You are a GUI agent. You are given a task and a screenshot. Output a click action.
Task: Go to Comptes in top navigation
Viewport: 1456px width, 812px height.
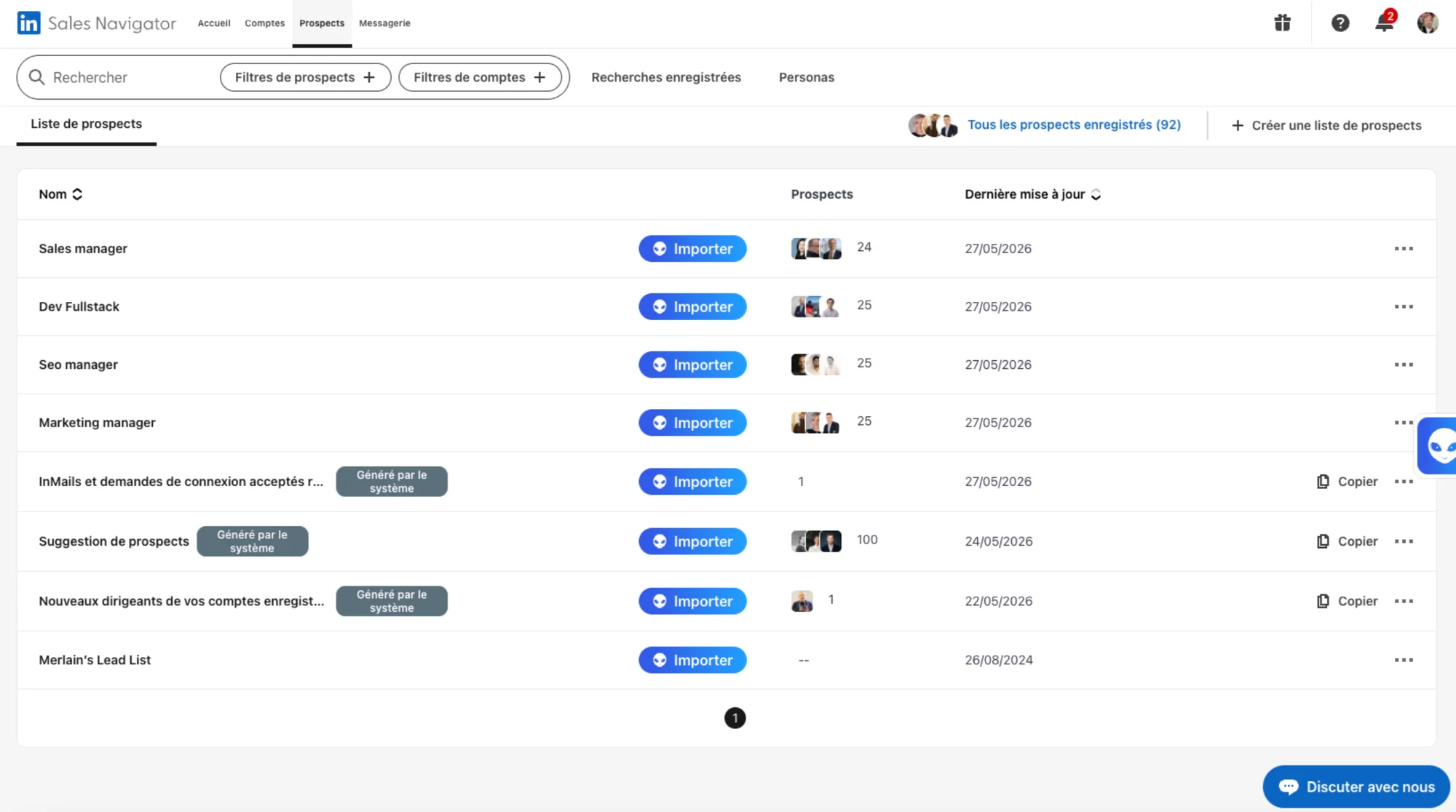click(265, 23)
